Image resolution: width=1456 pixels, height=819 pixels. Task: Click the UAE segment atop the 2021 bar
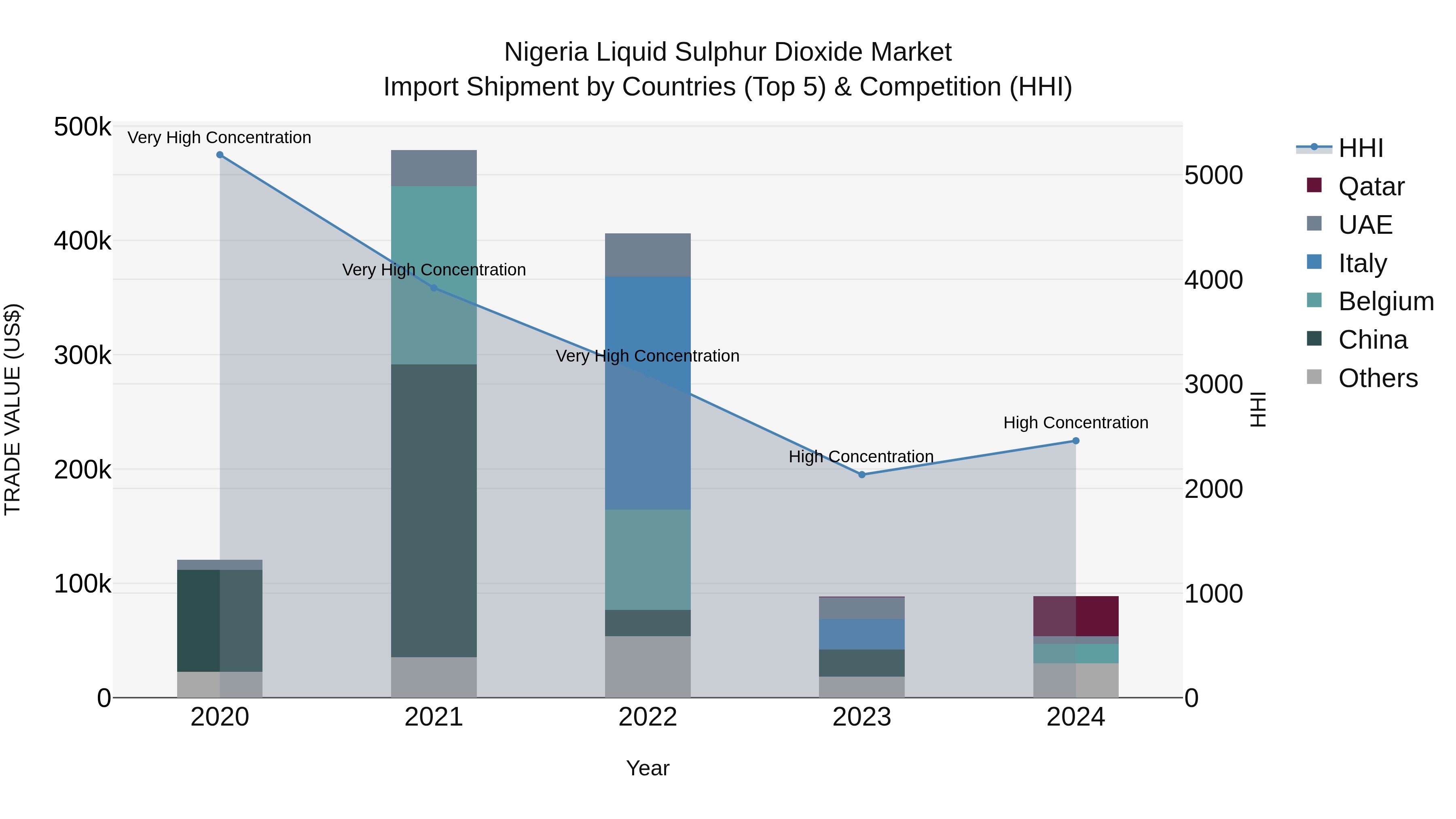click(x=434, y=168)
